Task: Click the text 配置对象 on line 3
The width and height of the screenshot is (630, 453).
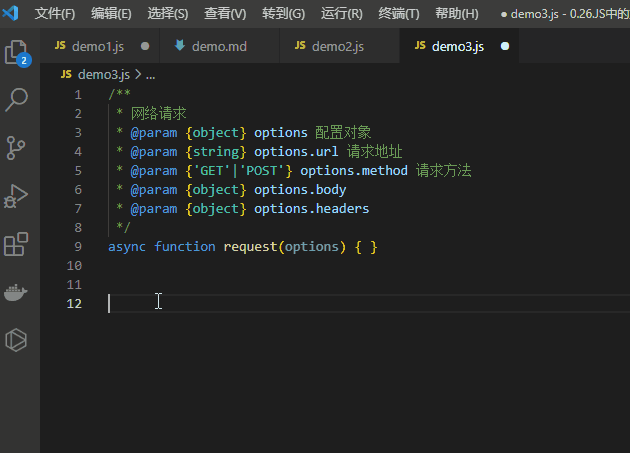Action: (343, 132)
